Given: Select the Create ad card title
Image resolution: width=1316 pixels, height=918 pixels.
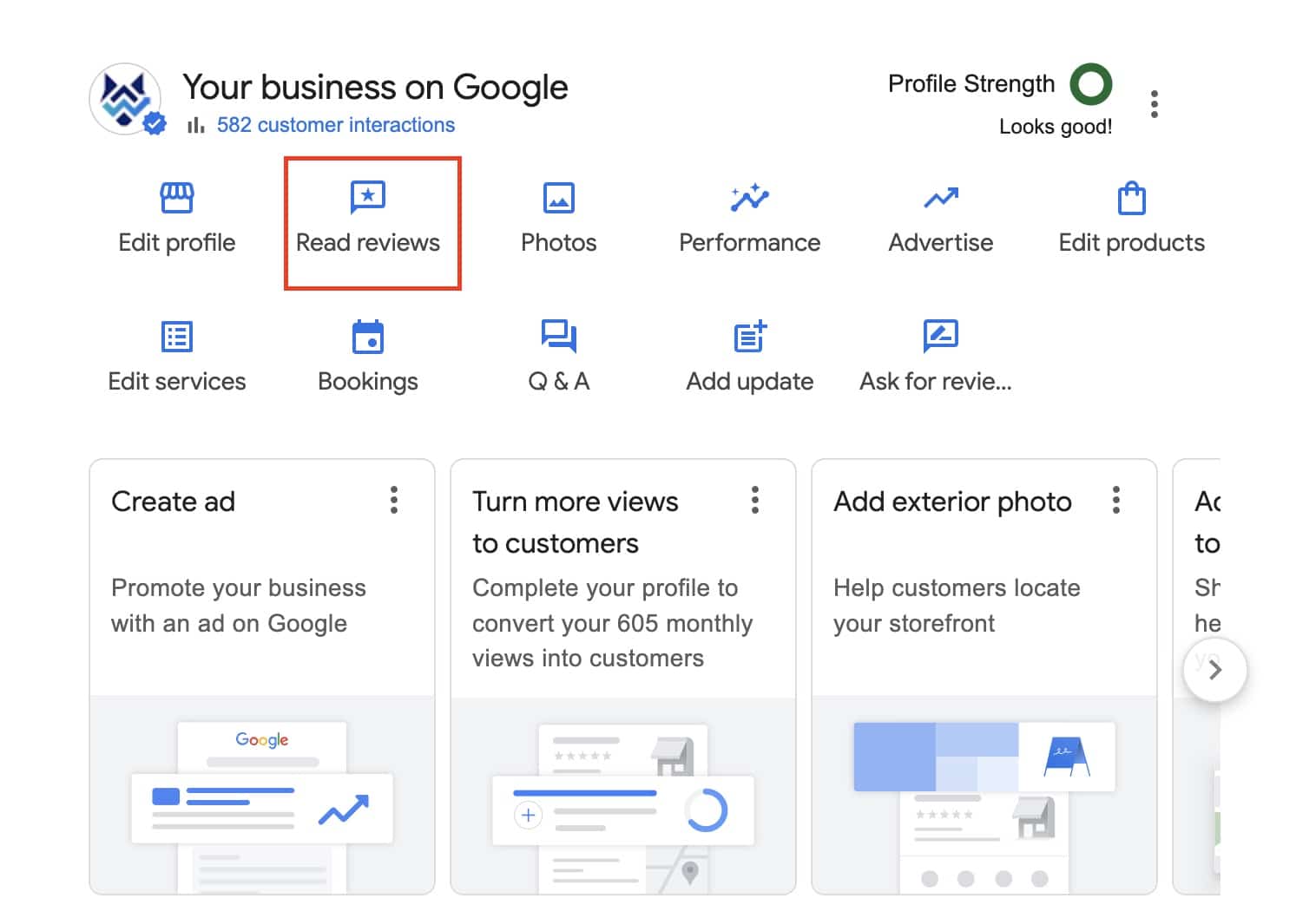Looking at the screenshot, I should point(174,502).
